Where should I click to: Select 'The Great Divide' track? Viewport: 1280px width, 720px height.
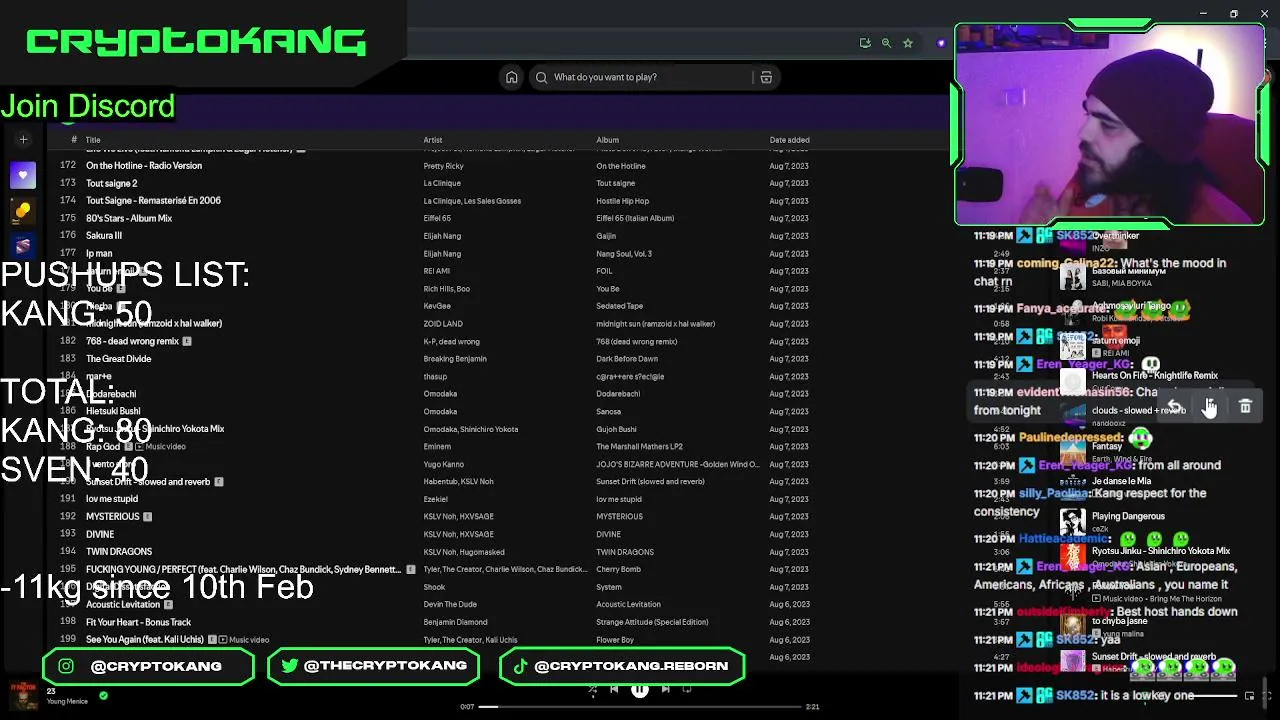pyautogui.click(x=119, y=359)
